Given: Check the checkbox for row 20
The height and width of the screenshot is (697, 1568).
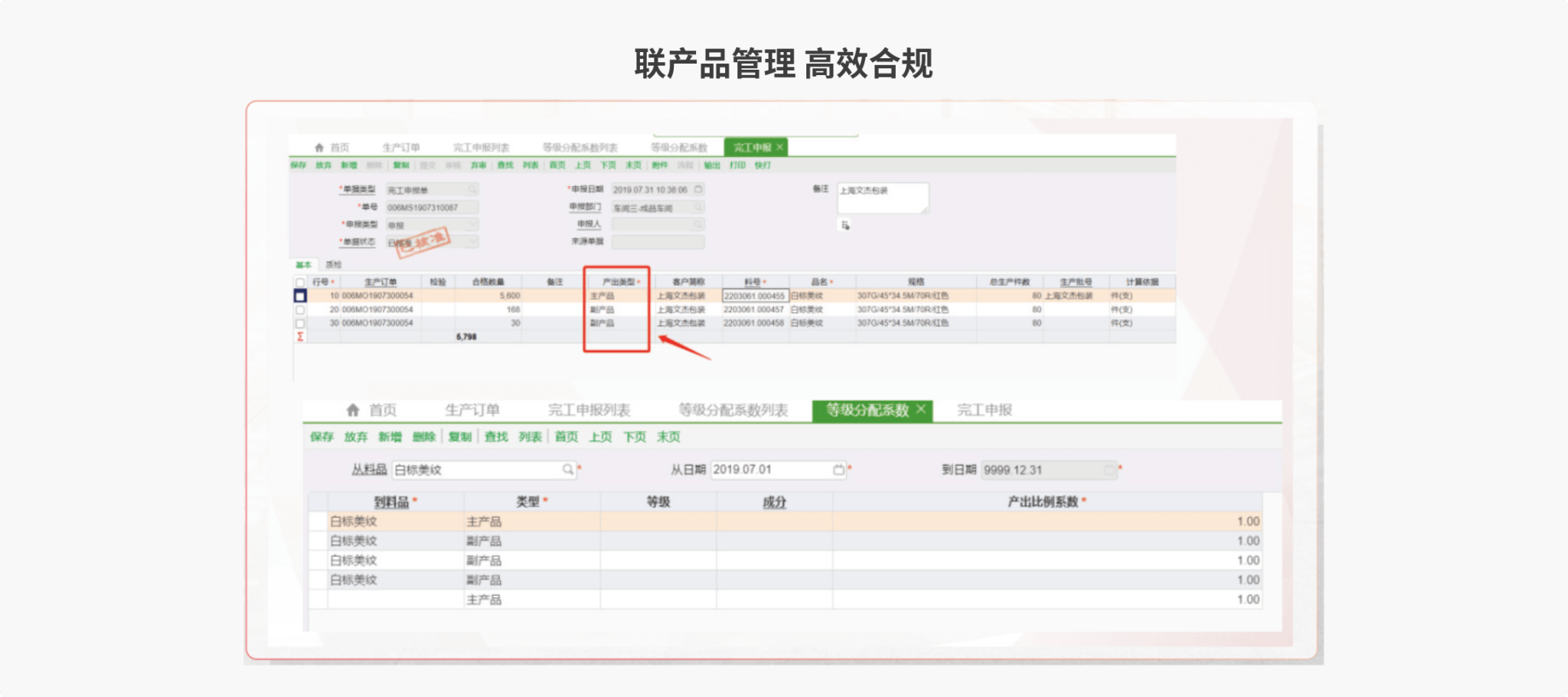Looking at the screenshot, I should 300,310.
